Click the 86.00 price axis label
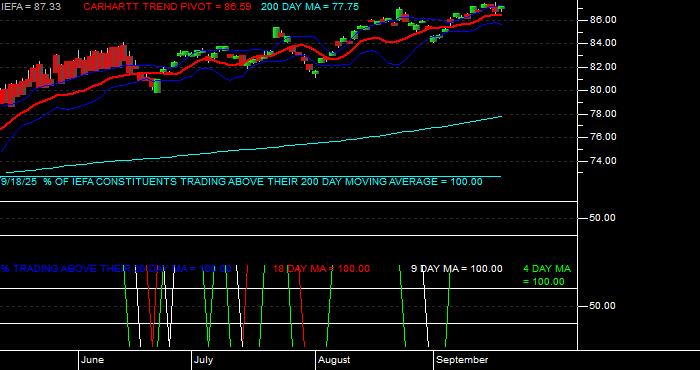The image size is (700, 370). coord(603,20)
